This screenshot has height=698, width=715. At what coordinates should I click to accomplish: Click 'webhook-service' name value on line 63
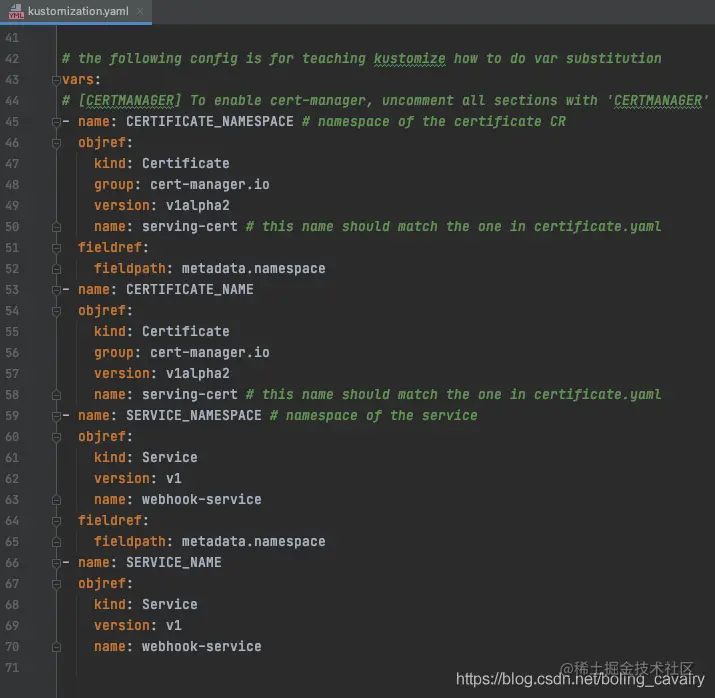[202, 500]
